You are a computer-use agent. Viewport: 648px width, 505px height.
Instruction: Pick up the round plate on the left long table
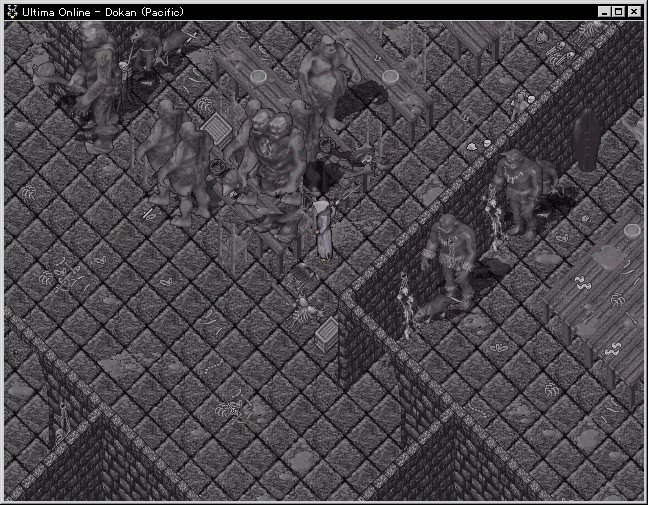[x=258, y=77]
